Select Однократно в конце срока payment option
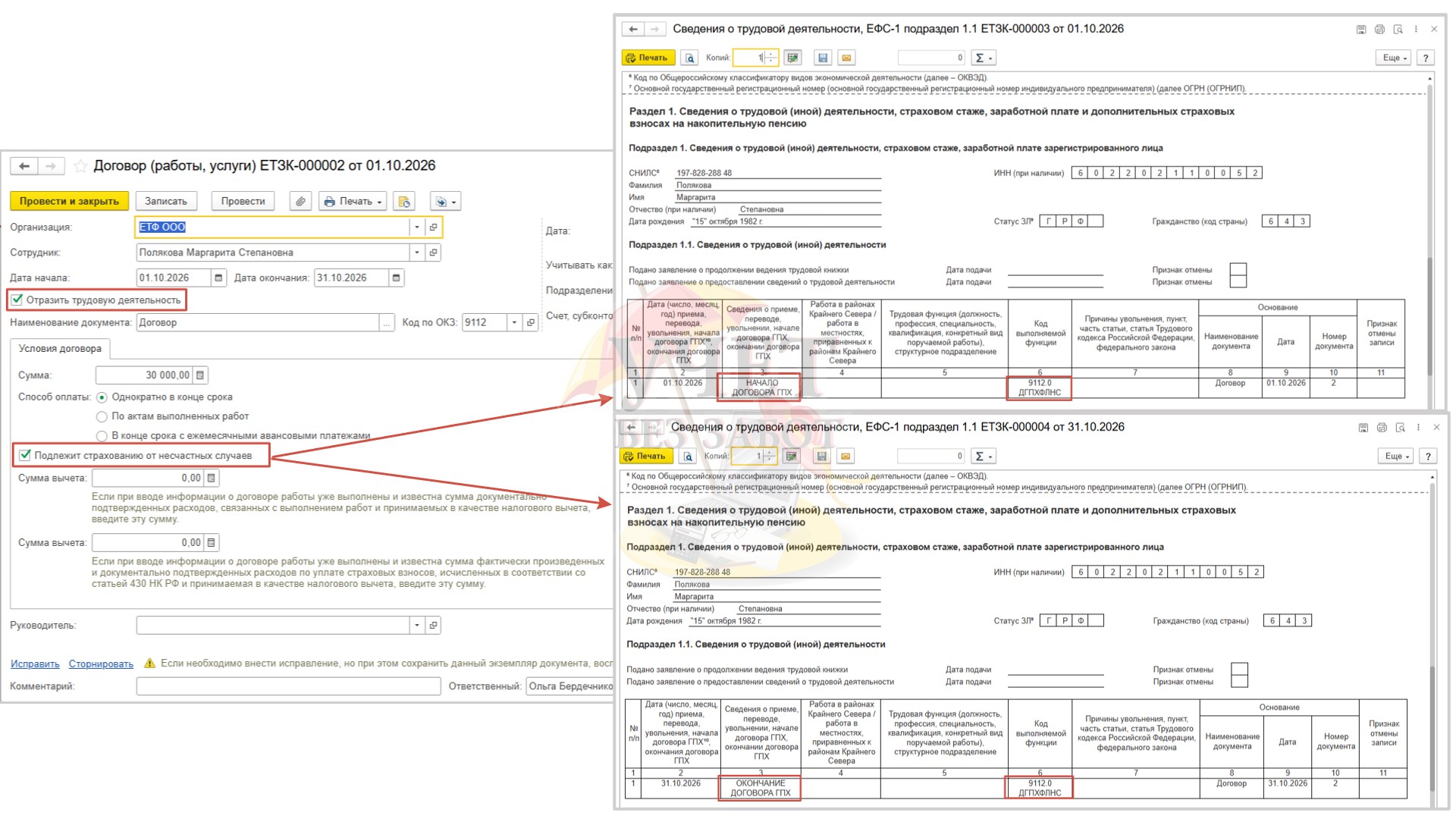Viewport: 1456px width, 819px height. 102,397
